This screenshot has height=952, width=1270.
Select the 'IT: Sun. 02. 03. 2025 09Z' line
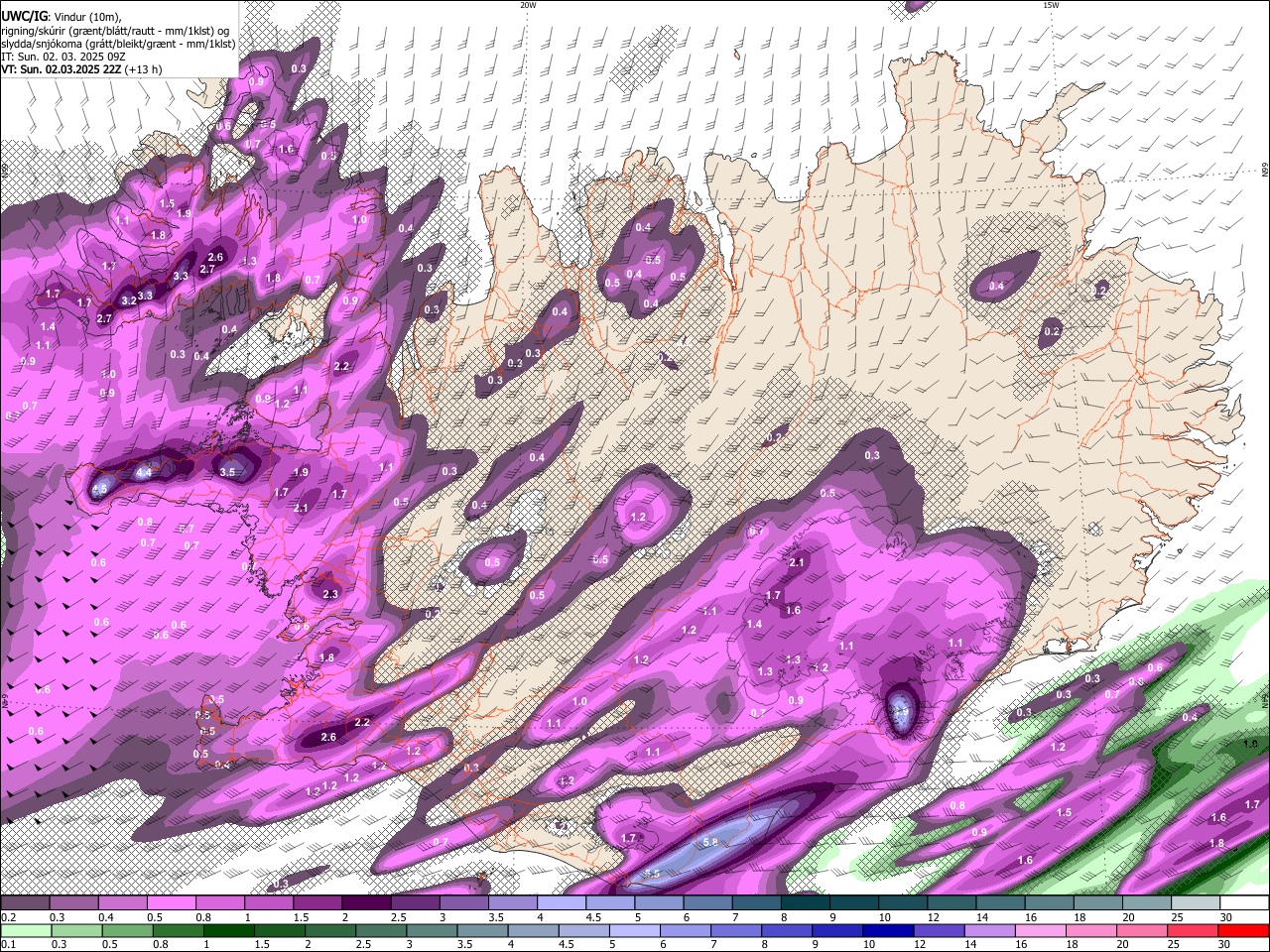(x=63, y=57)
